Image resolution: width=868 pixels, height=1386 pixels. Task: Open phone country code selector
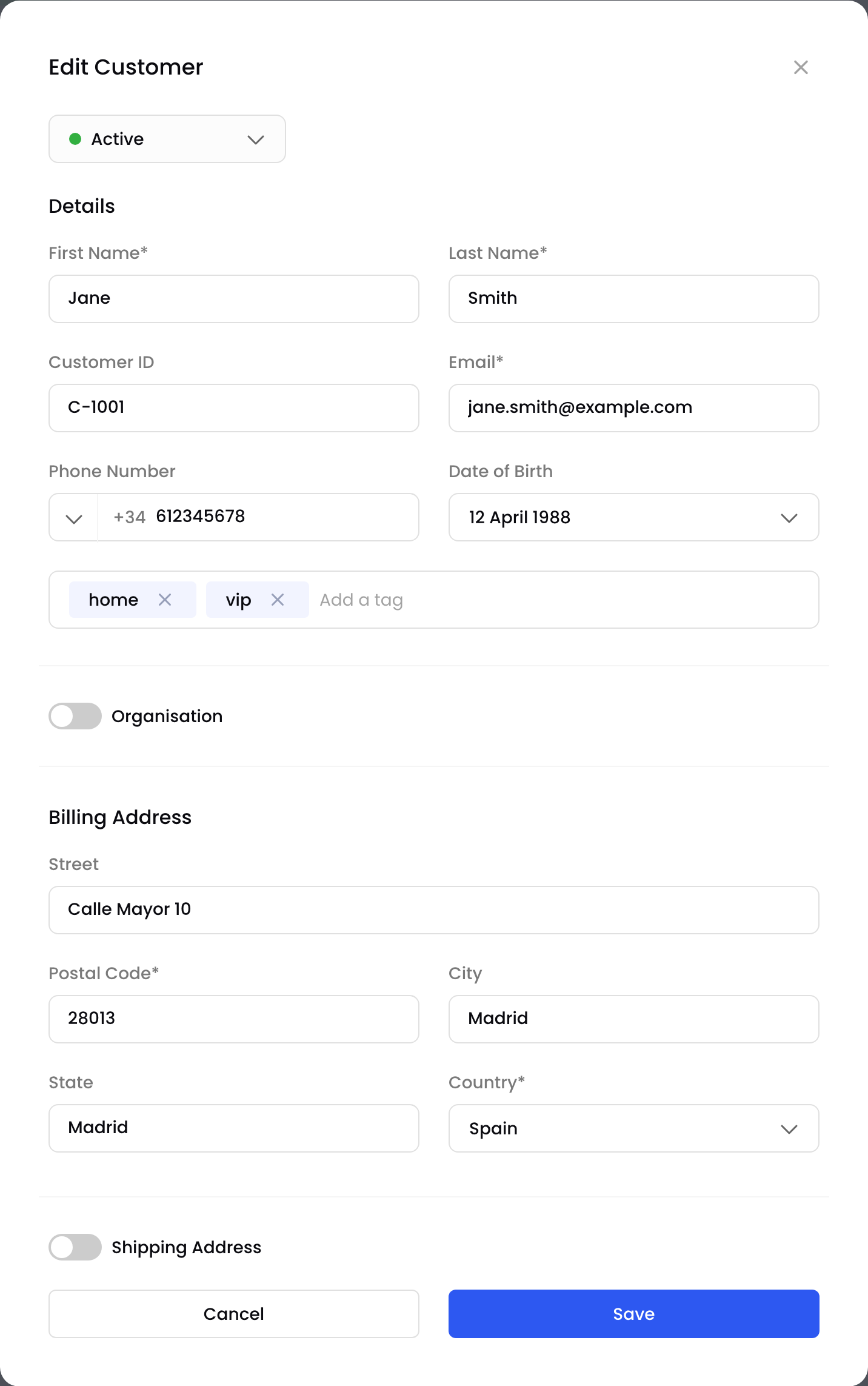point(73,517)
